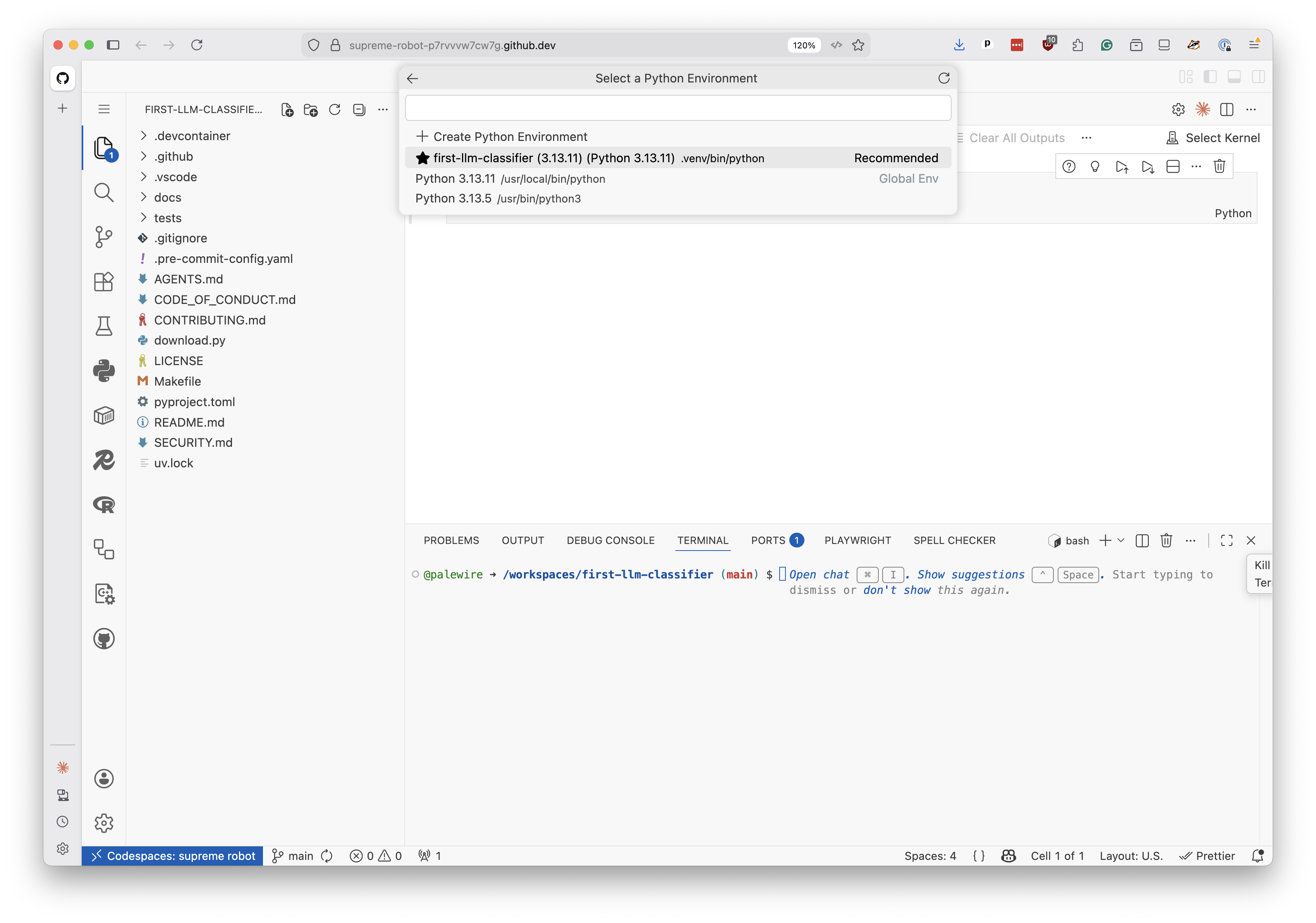The image size is (1316, 923).
Task: Open notebook settings gear above Clear All Outputs
Action: click(1178, 110)
